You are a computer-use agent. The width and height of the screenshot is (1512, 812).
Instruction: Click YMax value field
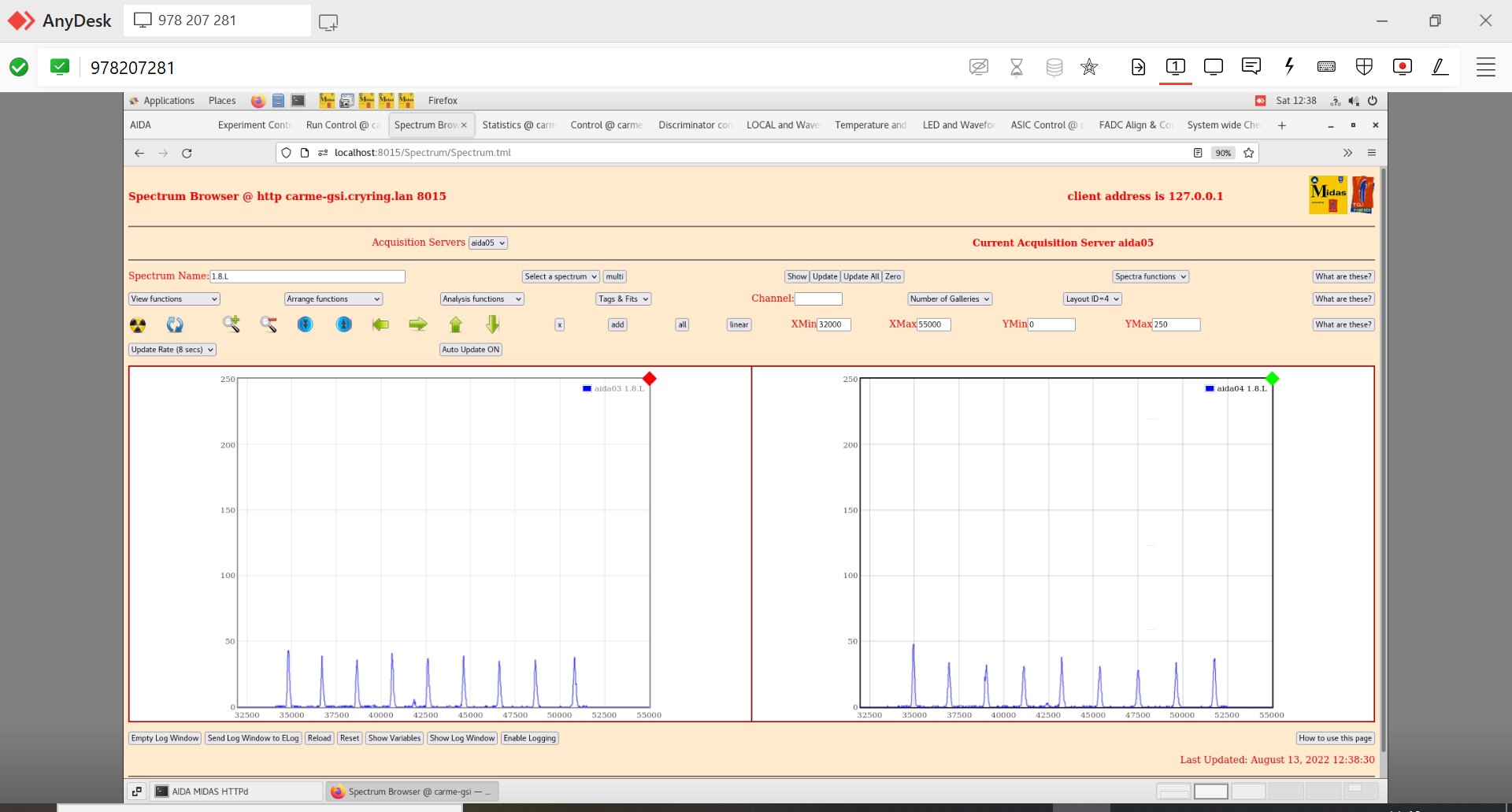click(1177, 324)
